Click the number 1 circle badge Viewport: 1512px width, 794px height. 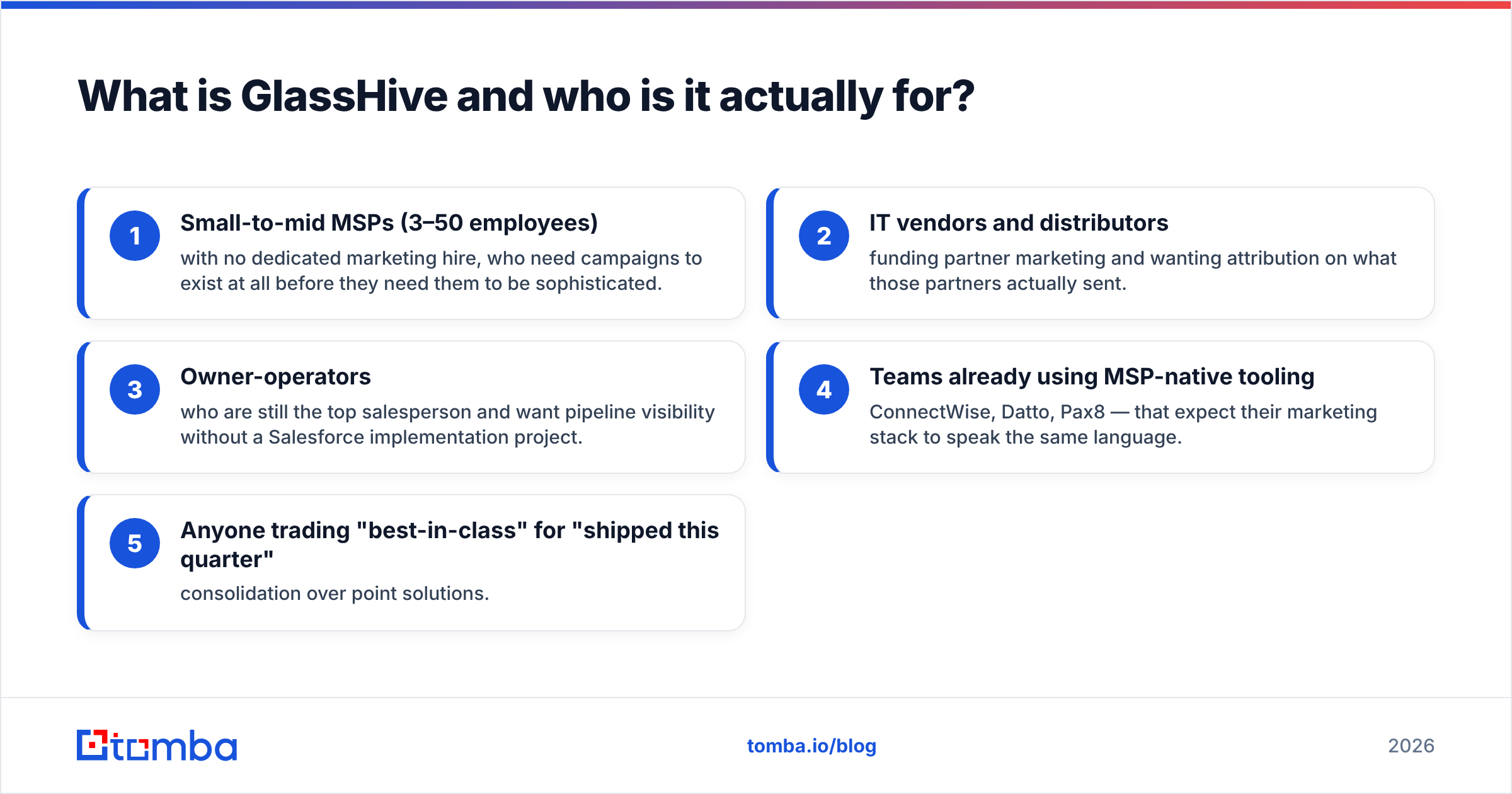135,236
